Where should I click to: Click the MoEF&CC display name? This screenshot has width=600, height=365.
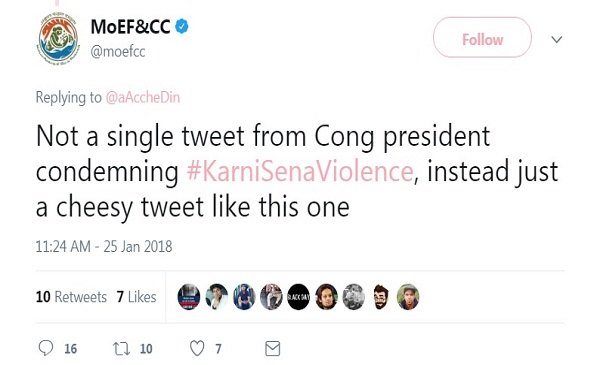(x=130, y=27)
